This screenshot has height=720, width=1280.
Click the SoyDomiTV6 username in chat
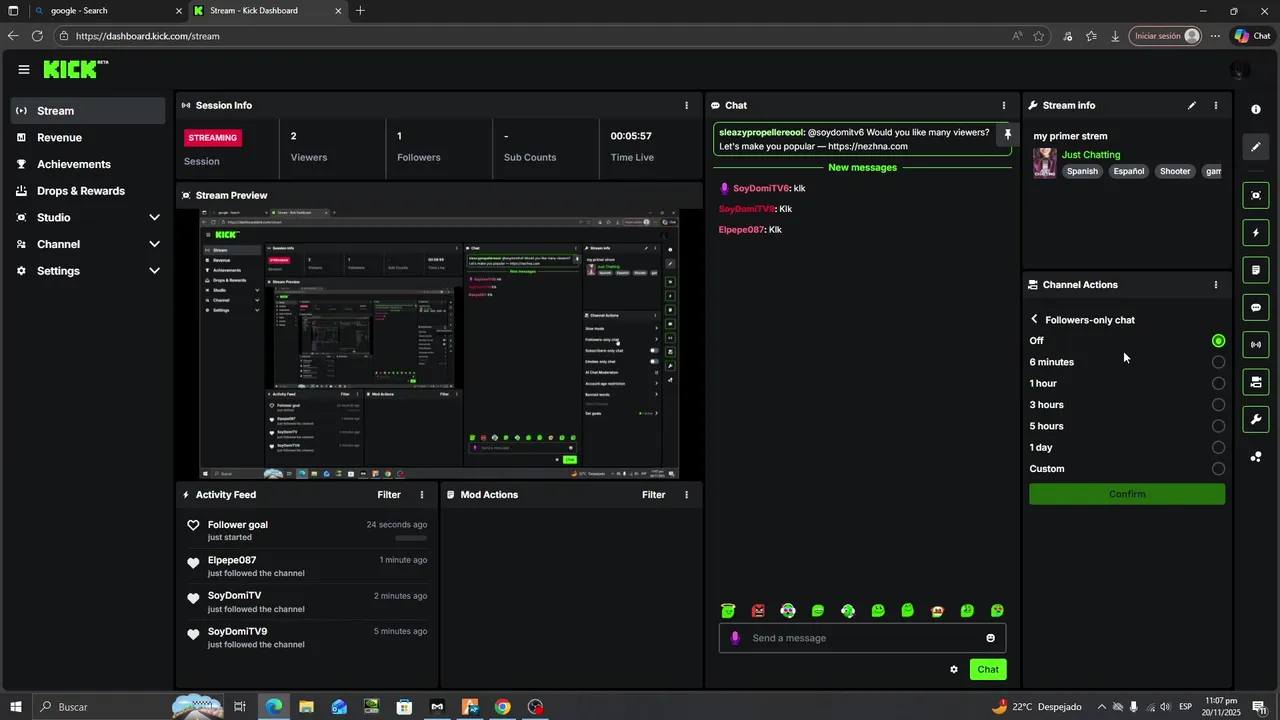click(x=761, y=188)
